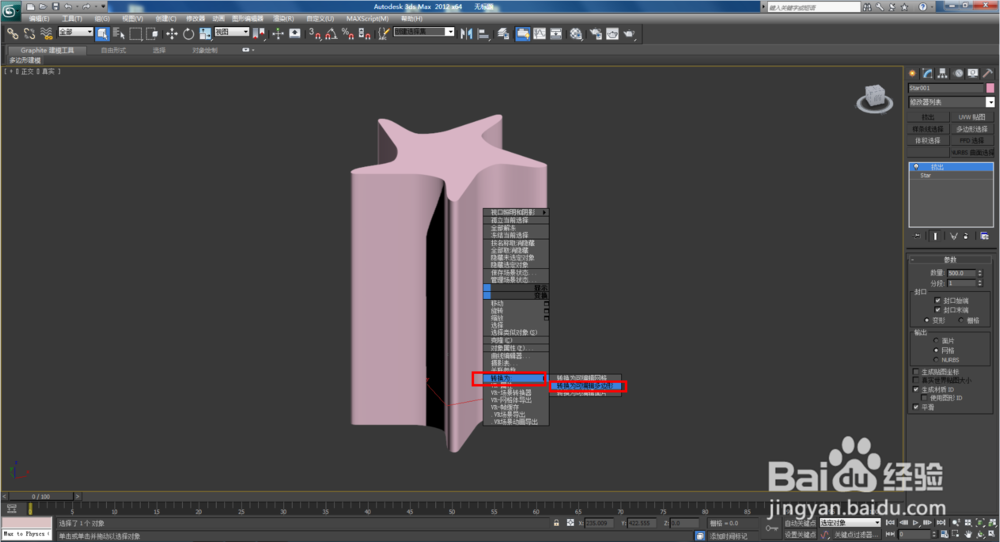Click the 3ds Max application logo button
Image resolution: width=1000 pixels, height=542 pixels.
tap(10, 9)
